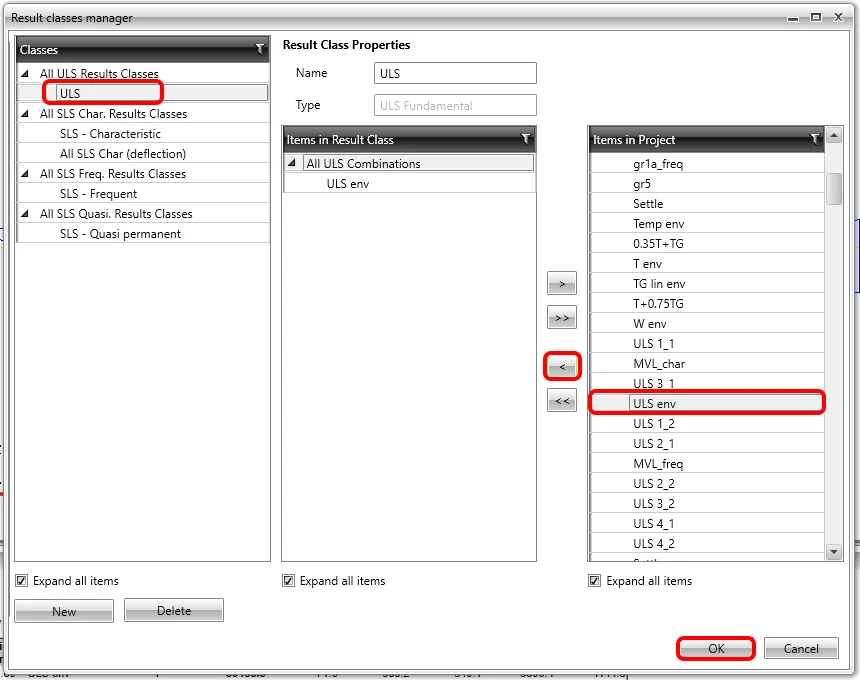Click the Name input field
The height and width of the screenshot is (680, 860).
pyautogui.click(x=455, y=73)
